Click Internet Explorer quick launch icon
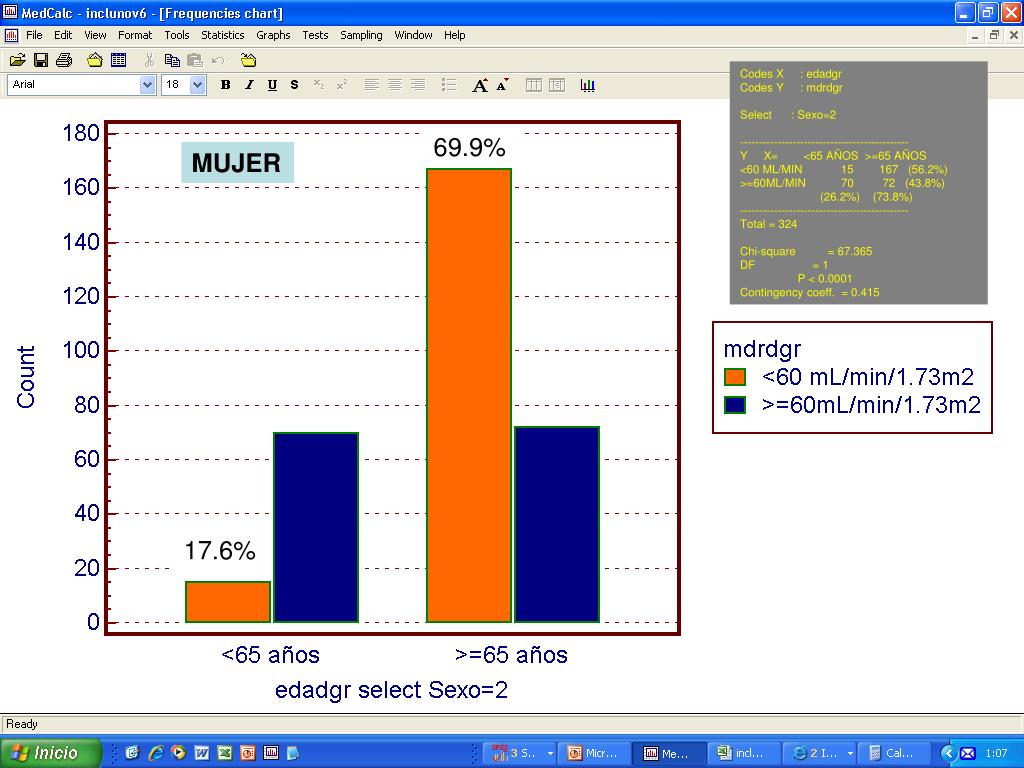 (155, 753)
